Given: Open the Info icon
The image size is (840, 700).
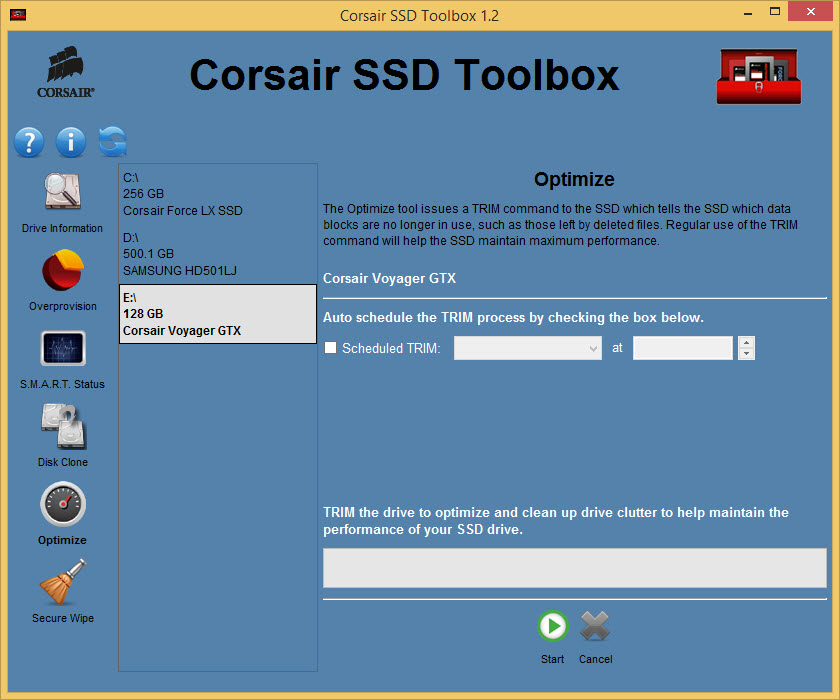Looking at the screenshot, I should click(x=71, y=142).
